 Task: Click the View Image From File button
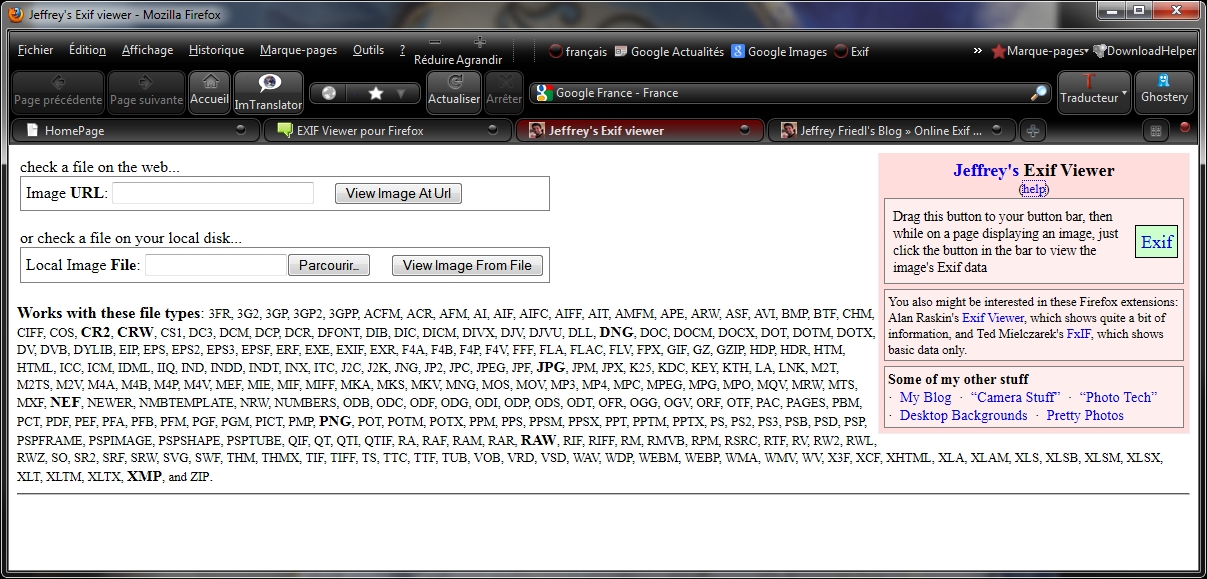467,265
